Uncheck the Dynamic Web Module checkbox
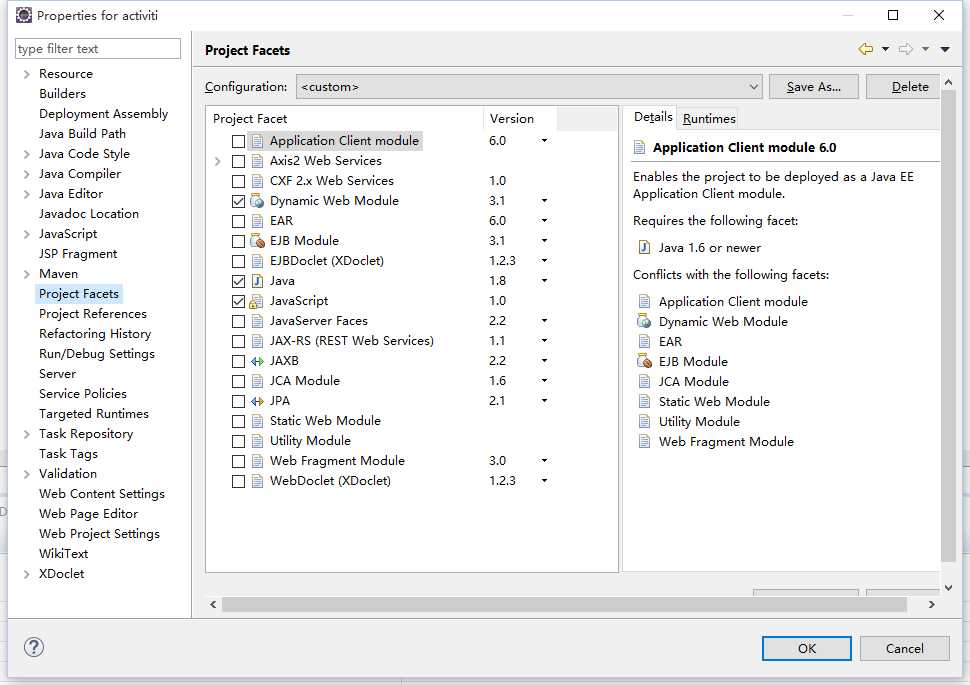Screen dimensions: 970x685 (238, 201)
